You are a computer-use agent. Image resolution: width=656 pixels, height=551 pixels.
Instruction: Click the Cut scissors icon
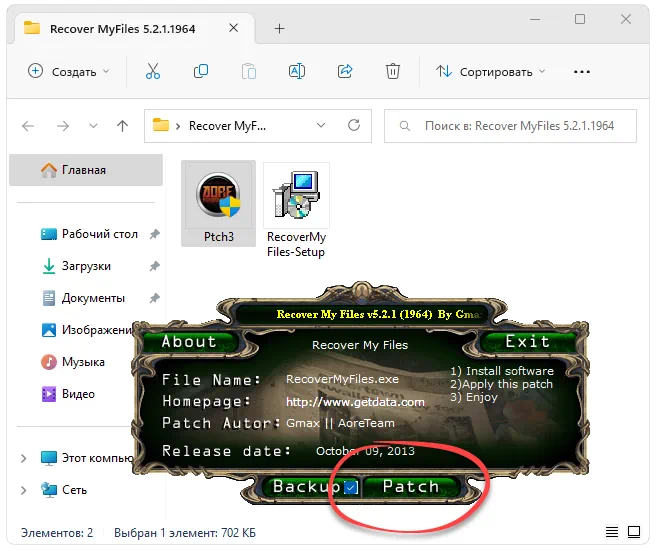tap(153, 72)
